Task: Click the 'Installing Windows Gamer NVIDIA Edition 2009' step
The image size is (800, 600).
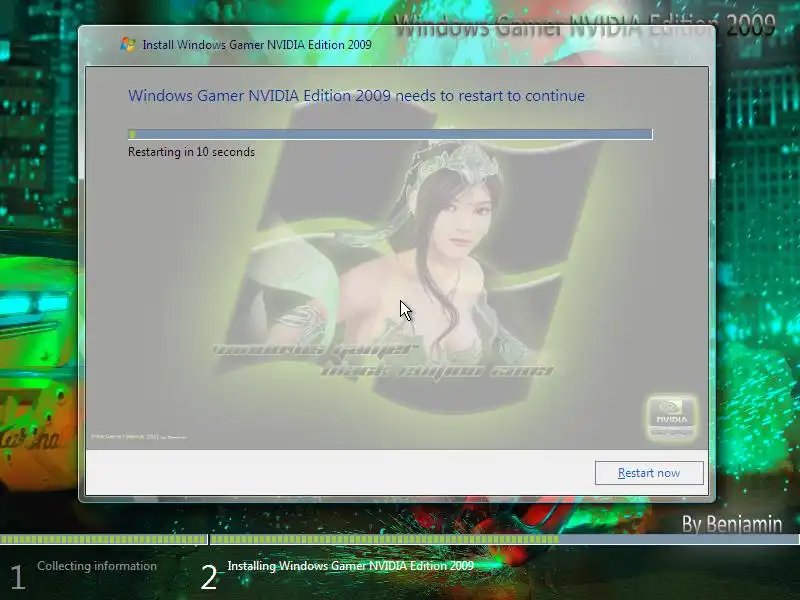Action: (x=351, y=566)
